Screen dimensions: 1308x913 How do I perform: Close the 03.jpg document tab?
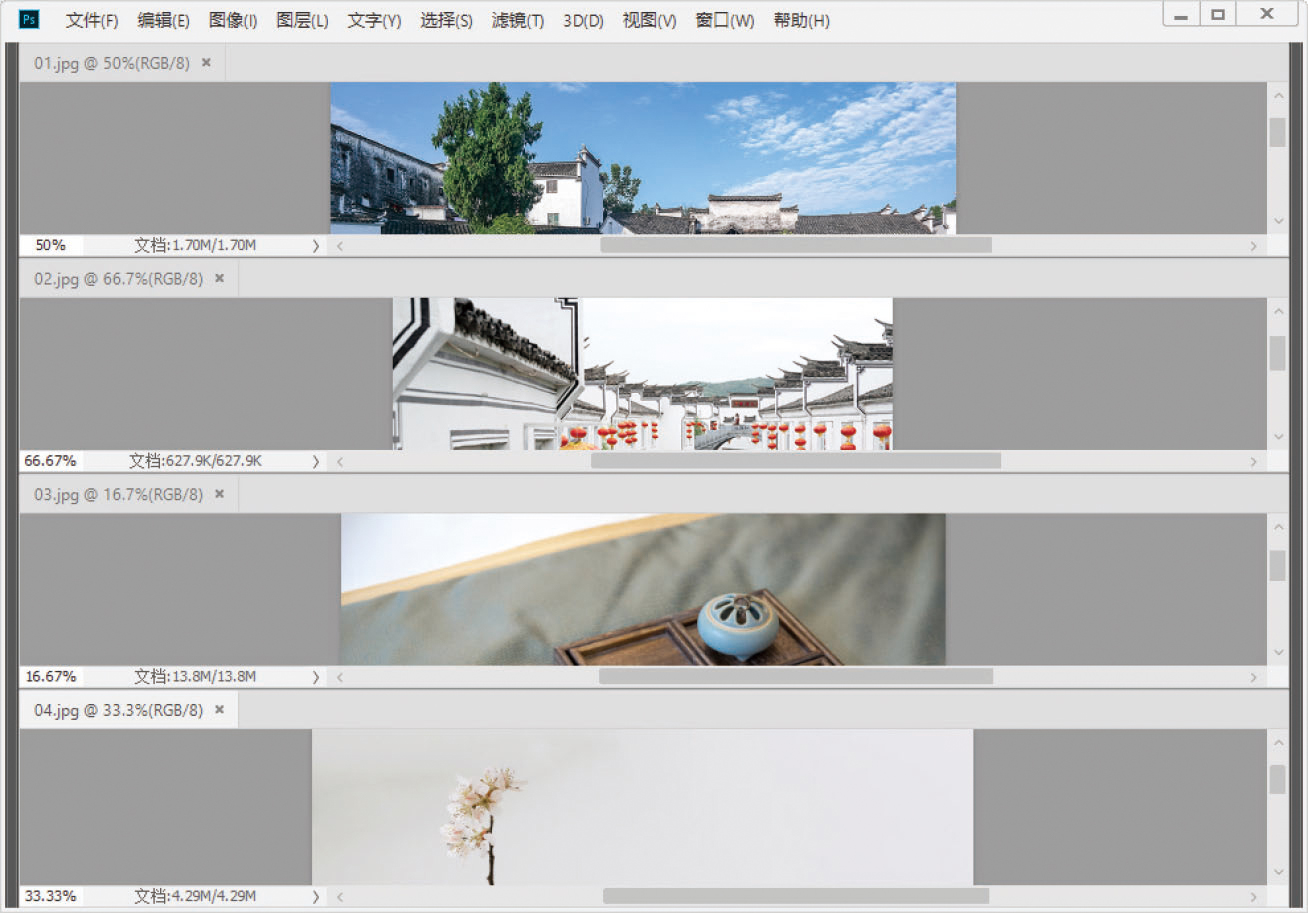220,493
